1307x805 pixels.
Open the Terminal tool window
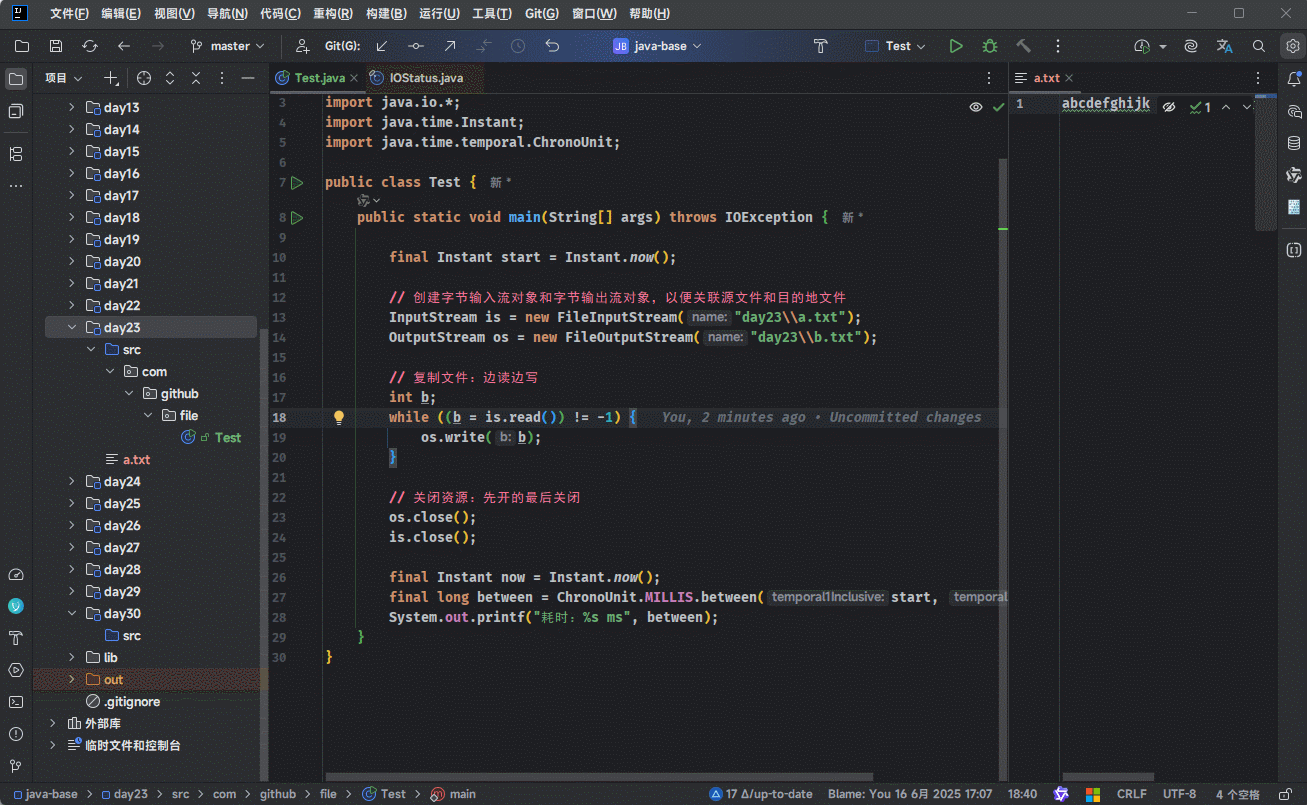16,702
